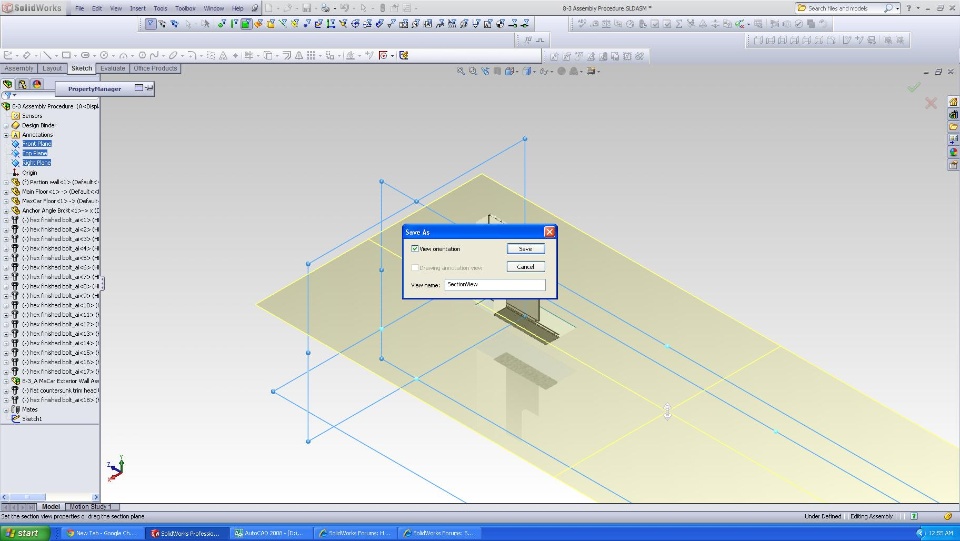960x541 pixels.
Task: Open the Tools menu
Action: tap(160, 9)
